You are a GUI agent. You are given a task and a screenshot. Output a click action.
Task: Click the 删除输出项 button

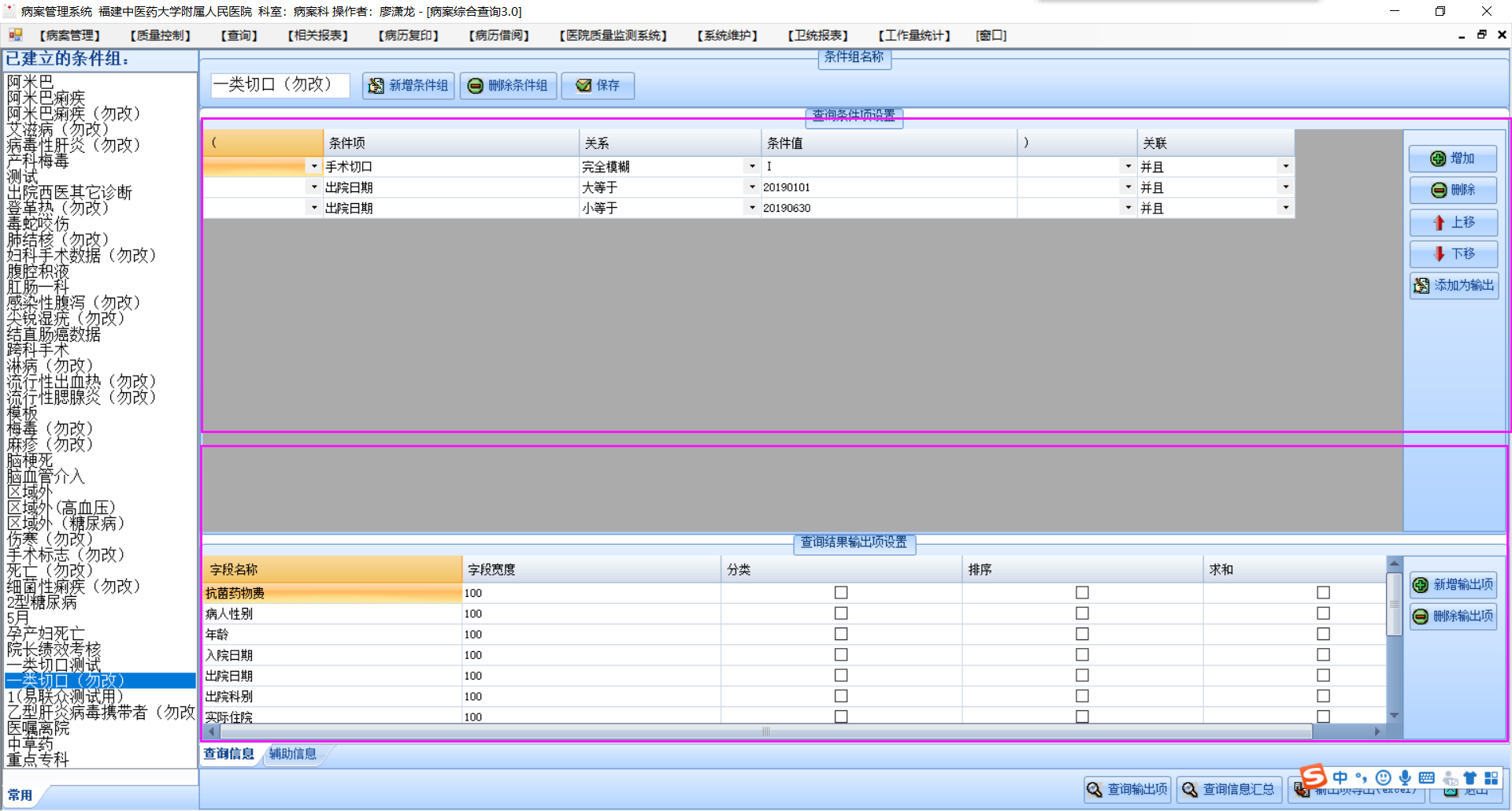coord(1453,616)
